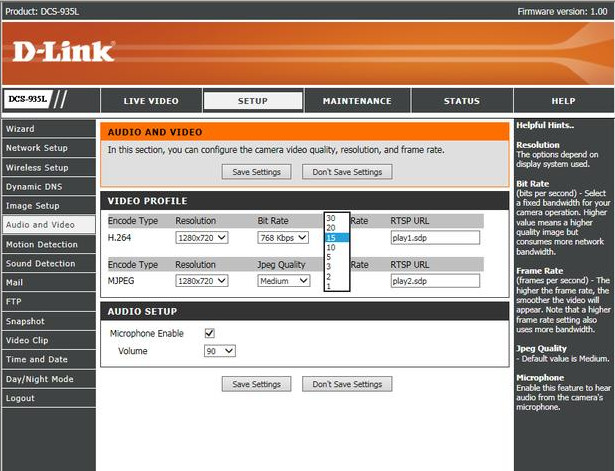Image resolution: width=615 pixels, height=471 pixels.
Task: Open the Wizard page in the sidebar
Action: (49, 129)
